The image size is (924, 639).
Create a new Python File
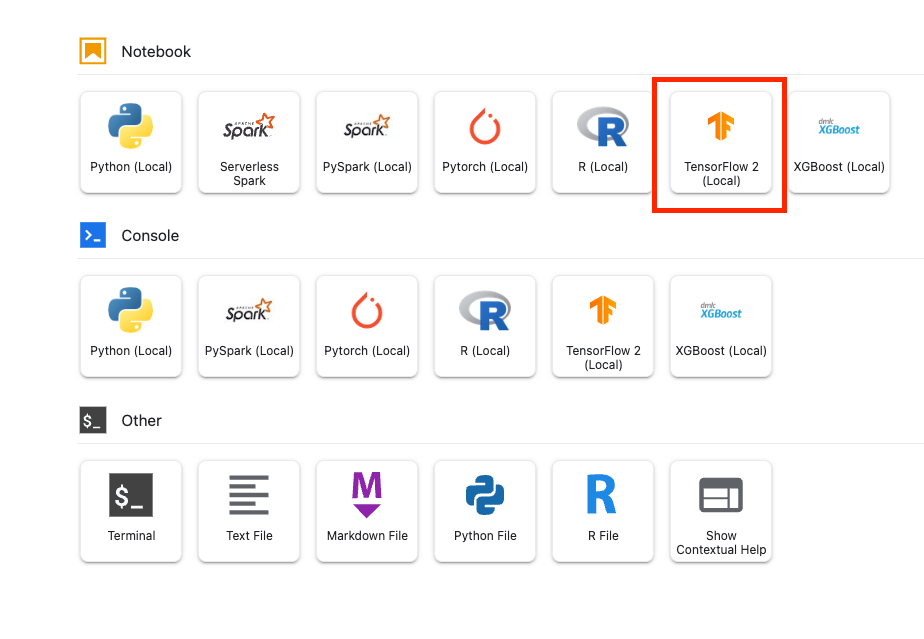485,510
